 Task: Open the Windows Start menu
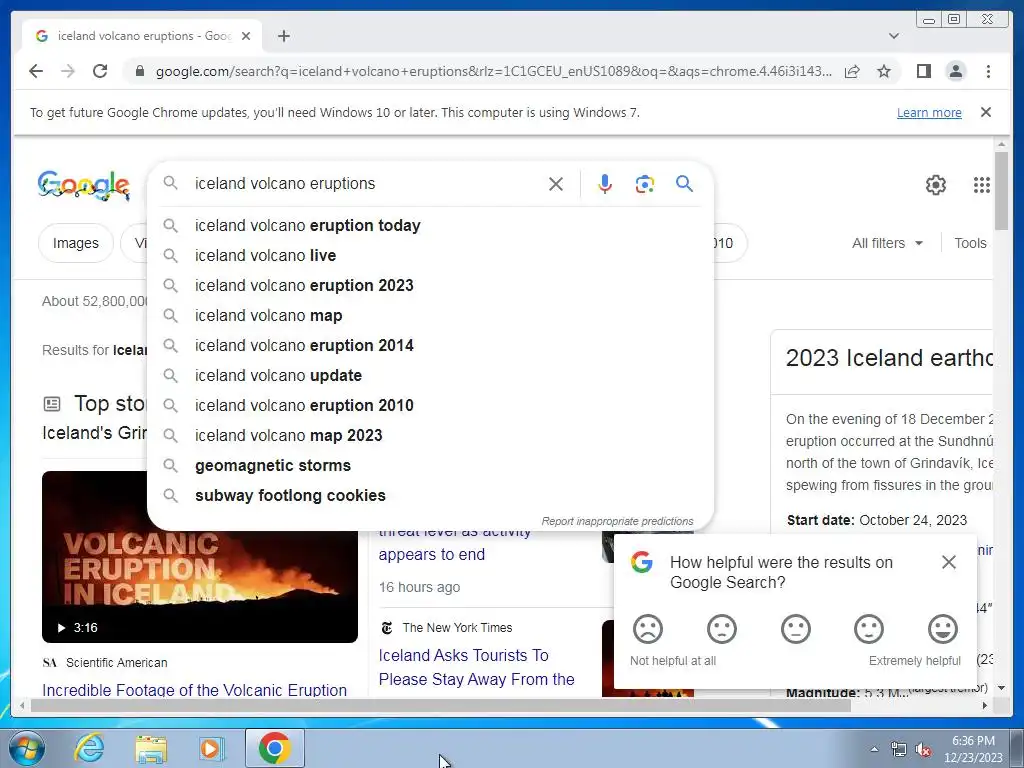click(26, 748)
